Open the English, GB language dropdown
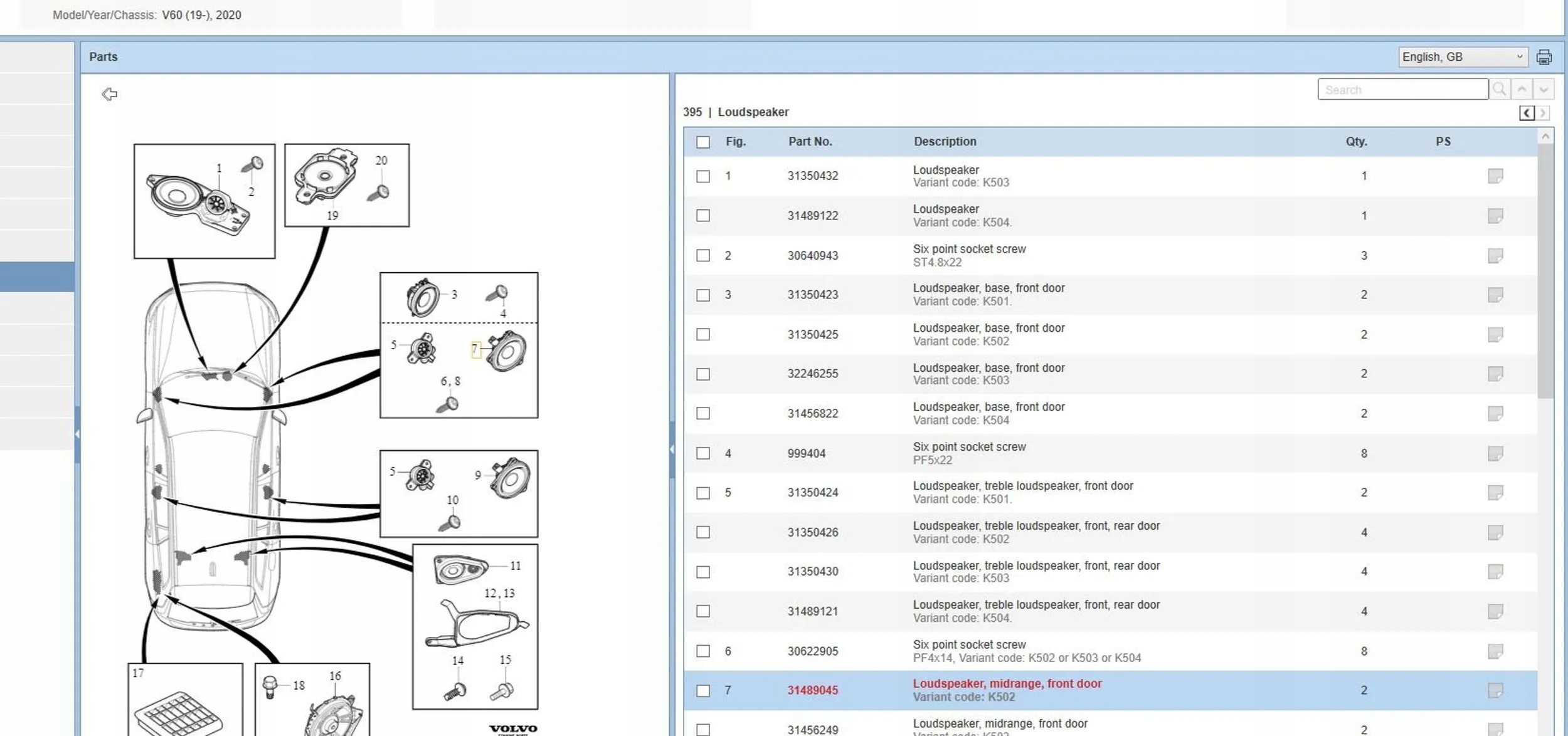Viewport: 1568px width, 736px height. point(1462,57)
